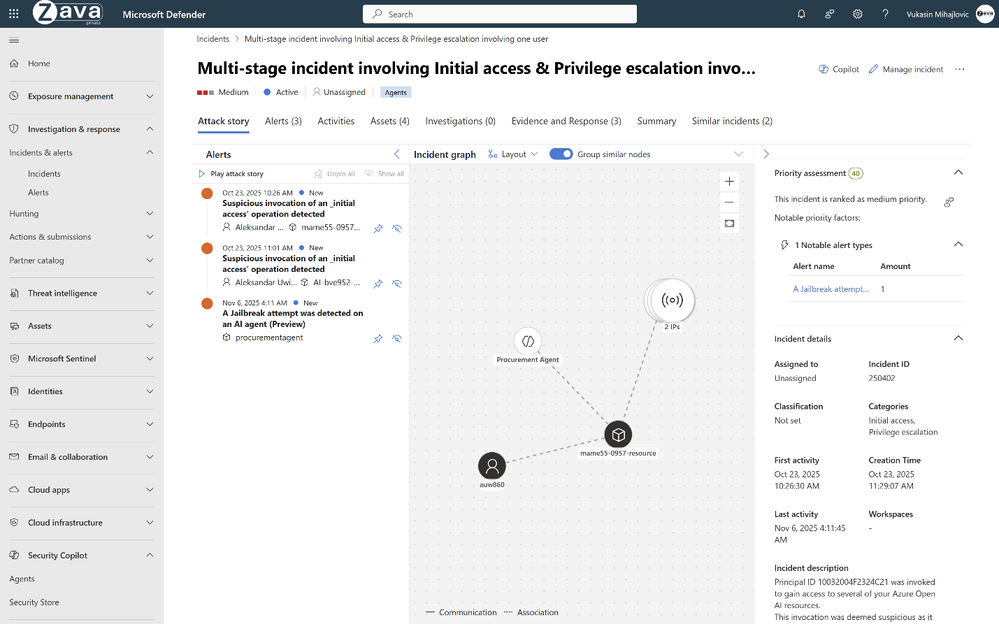Zoom in on the incident graph
Viewport: 999px width, 624px height.
pos(729,181)
